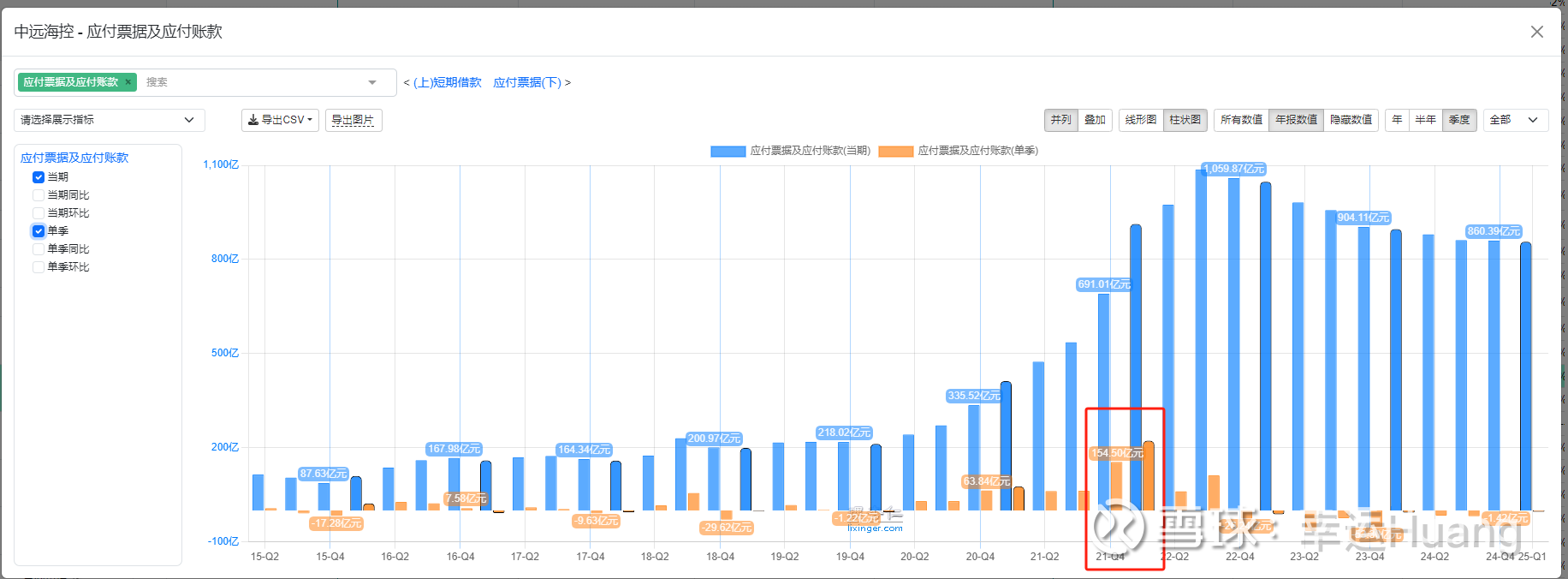The image size is (1568, 579).
Task: Click the 218.02亿元 data label
Action: 844,433
